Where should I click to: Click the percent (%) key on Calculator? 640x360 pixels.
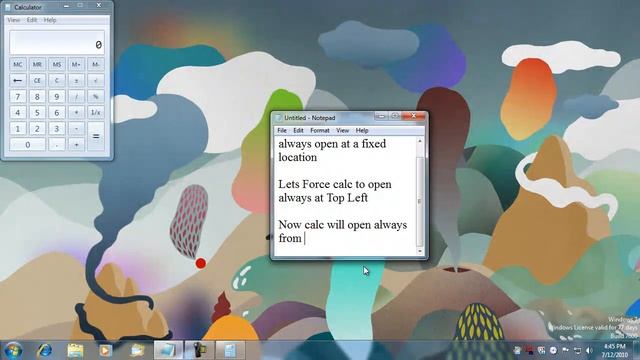pyautogui.click(x=96, y=97)
